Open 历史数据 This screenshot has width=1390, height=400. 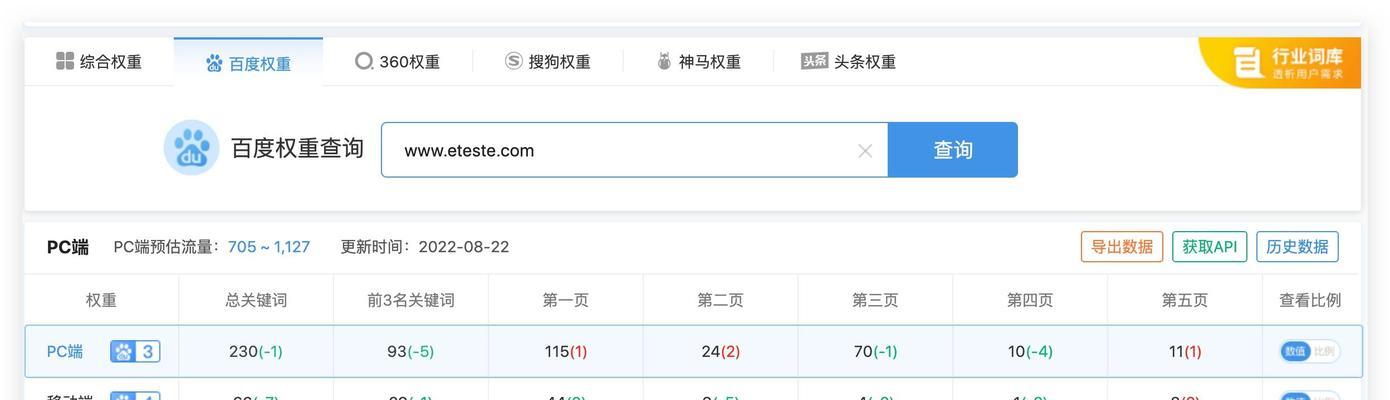pos(1297,247)
